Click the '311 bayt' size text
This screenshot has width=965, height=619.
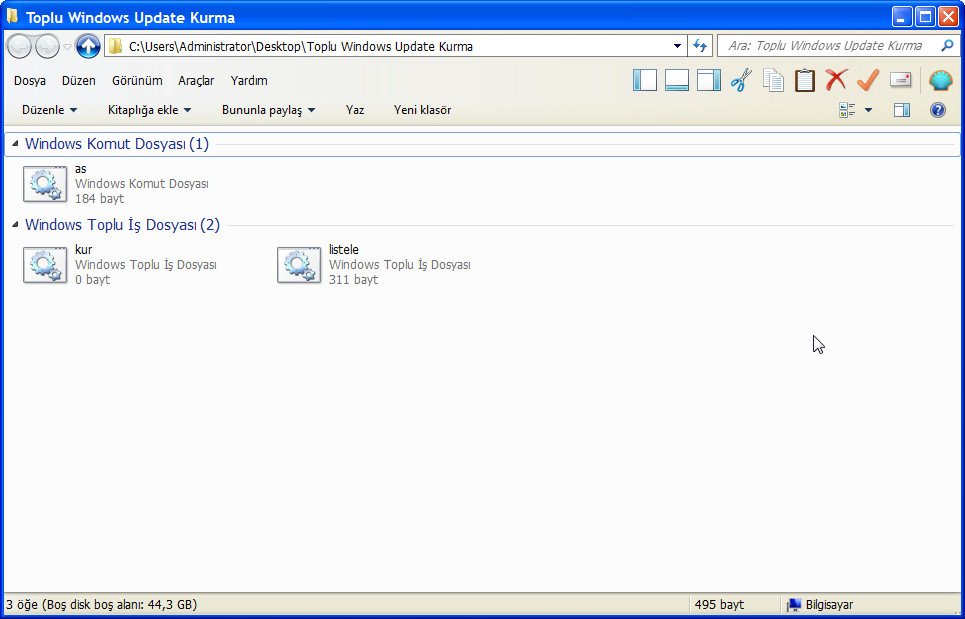point(353,280)
